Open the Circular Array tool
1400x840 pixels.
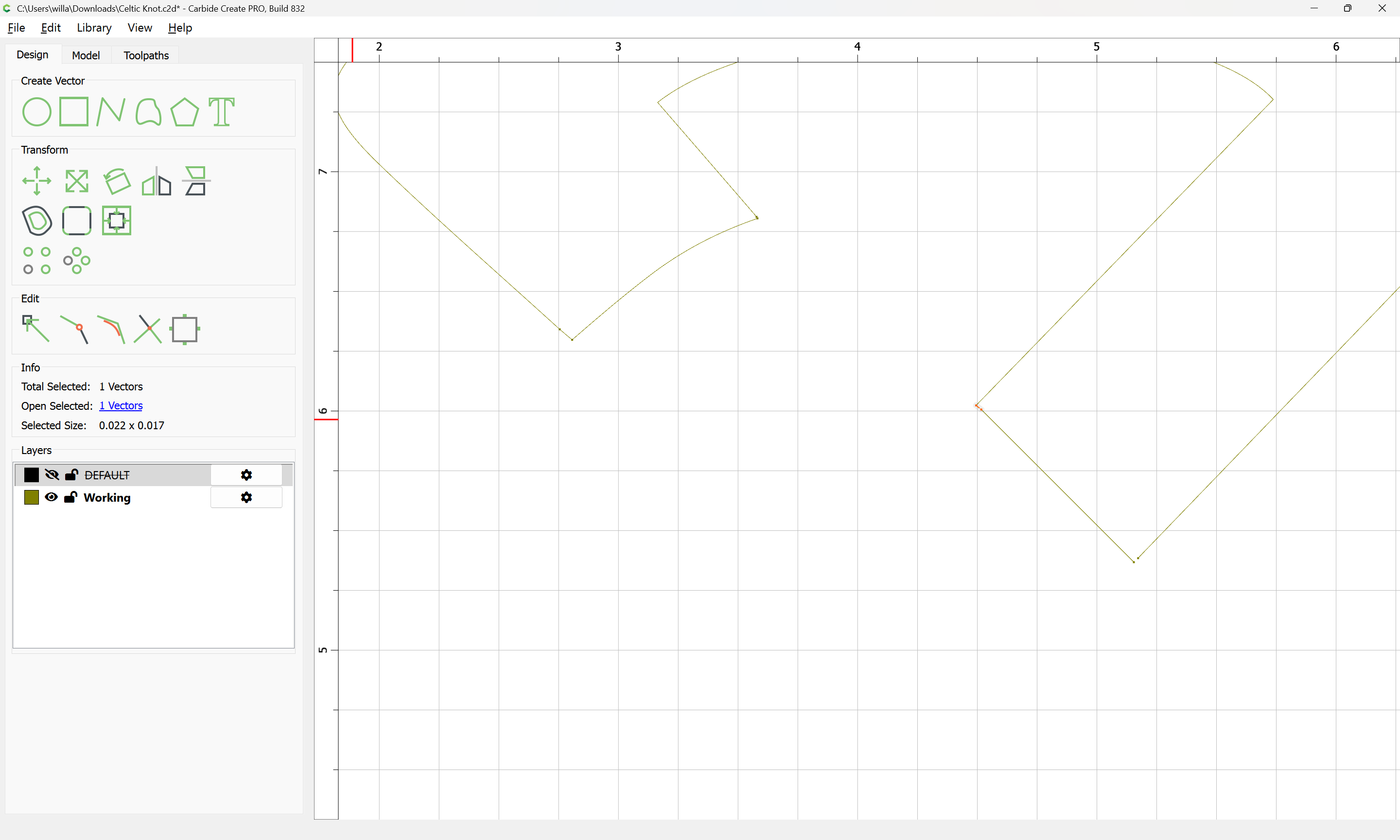[76, 261]
